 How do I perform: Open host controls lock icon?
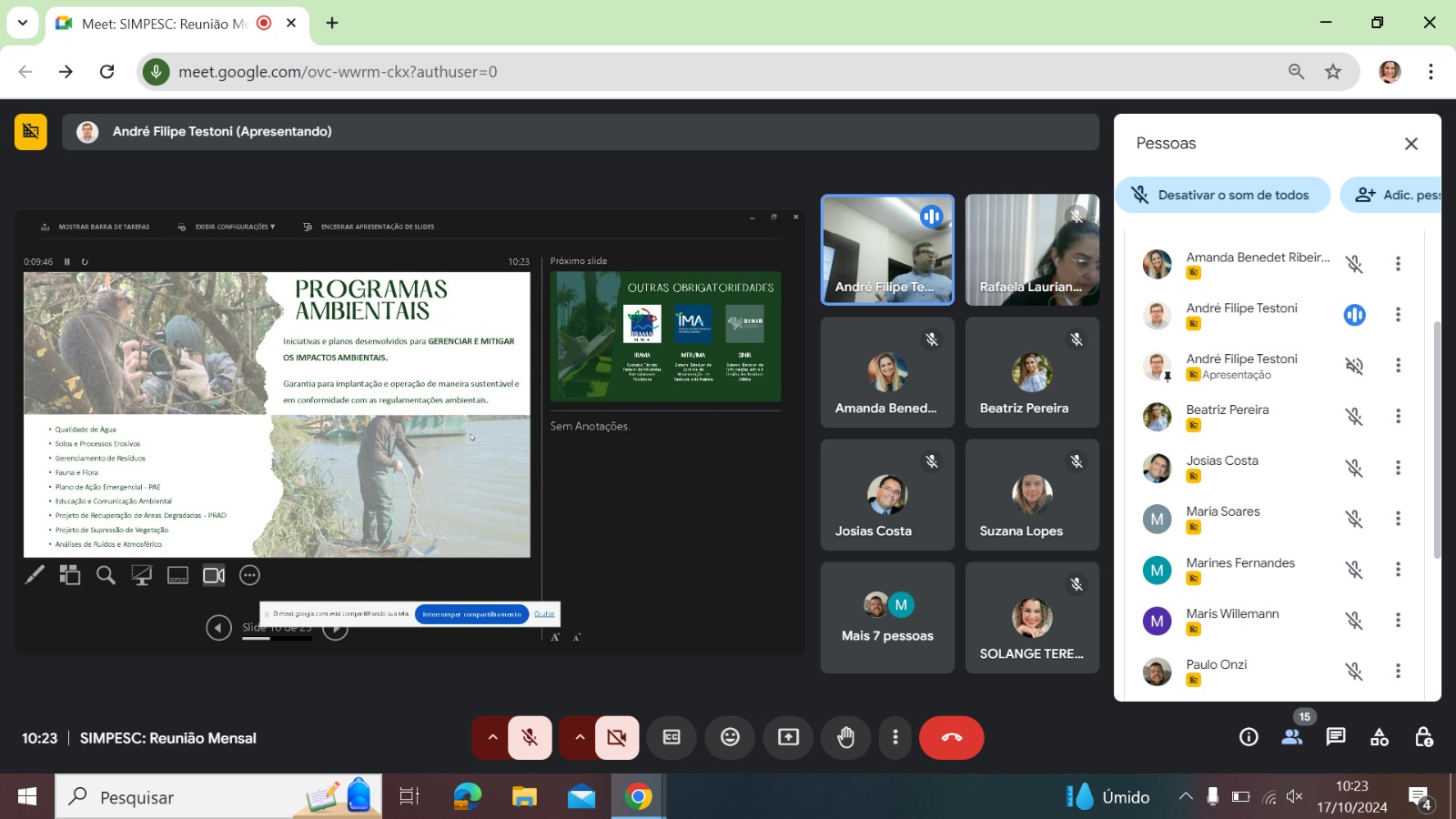pyautogui.click(x=1423, y=737)
